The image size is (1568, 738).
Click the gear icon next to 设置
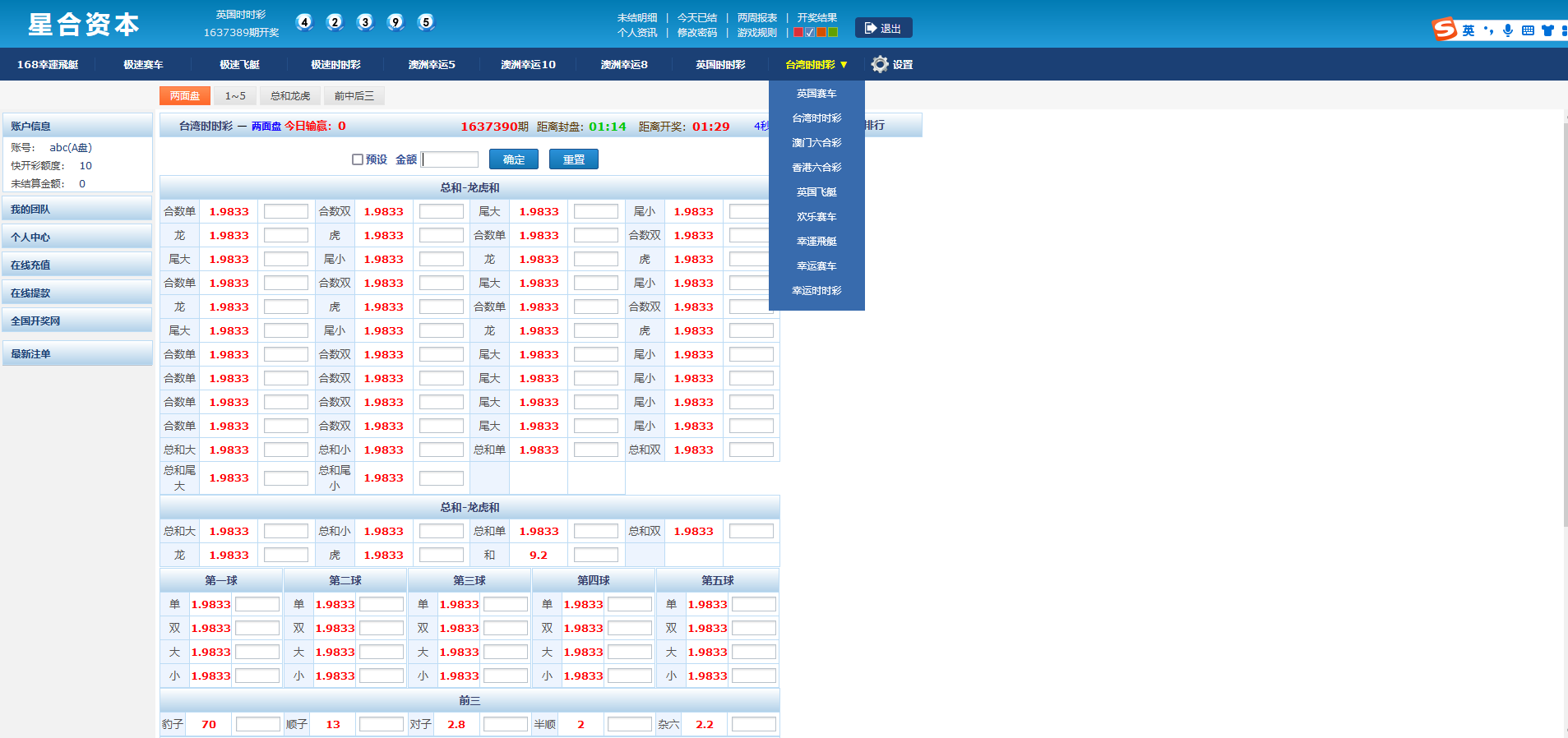pos(879,64)
